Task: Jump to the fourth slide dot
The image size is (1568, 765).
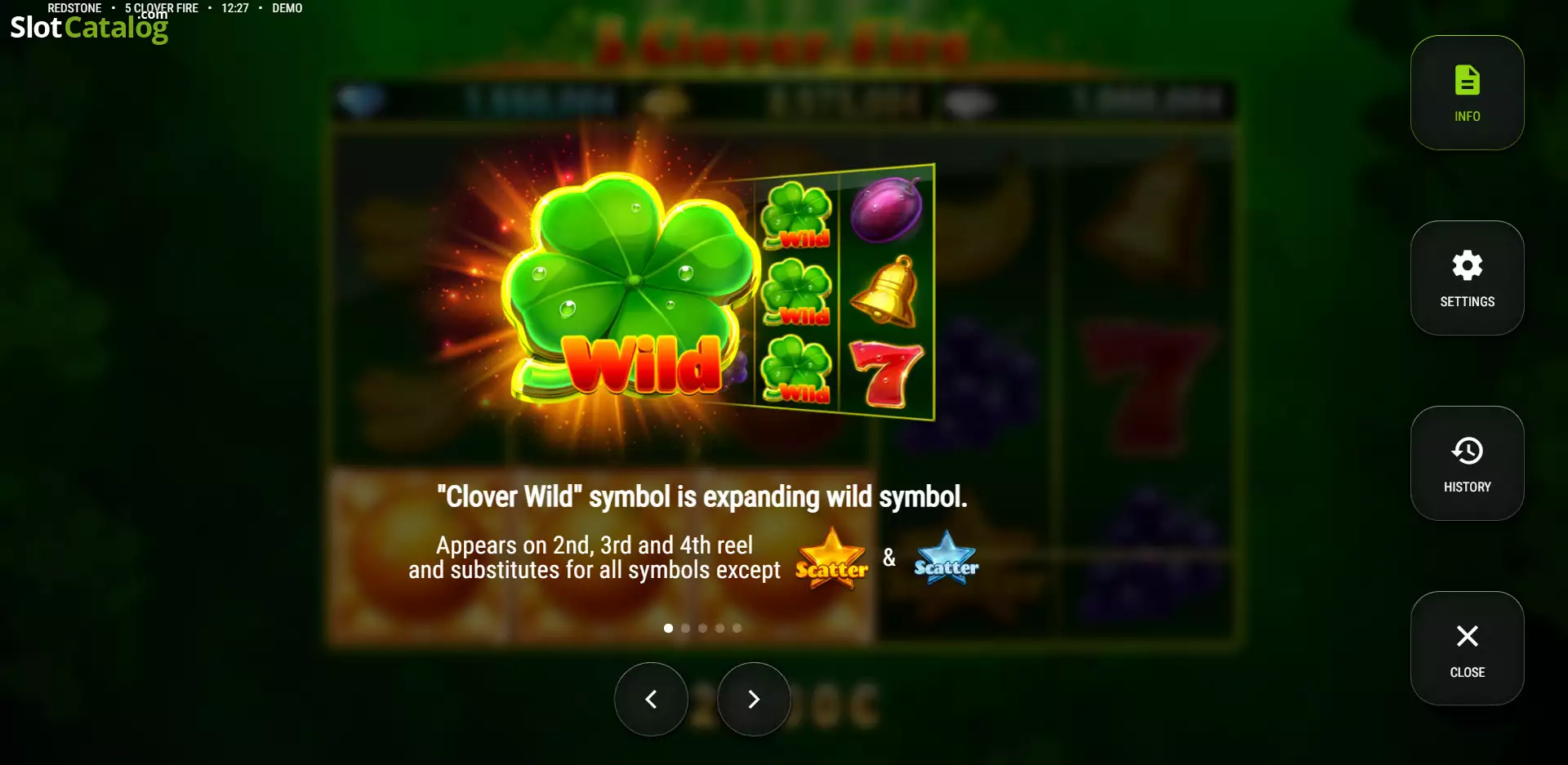Action: 719,628
